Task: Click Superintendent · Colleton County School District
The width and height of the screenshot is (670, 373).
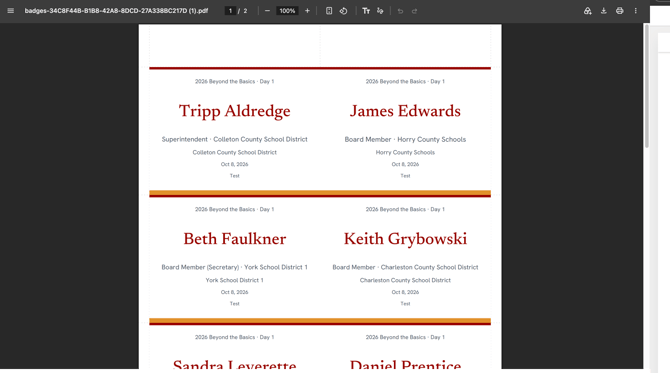Action: [x=235, y=139]
